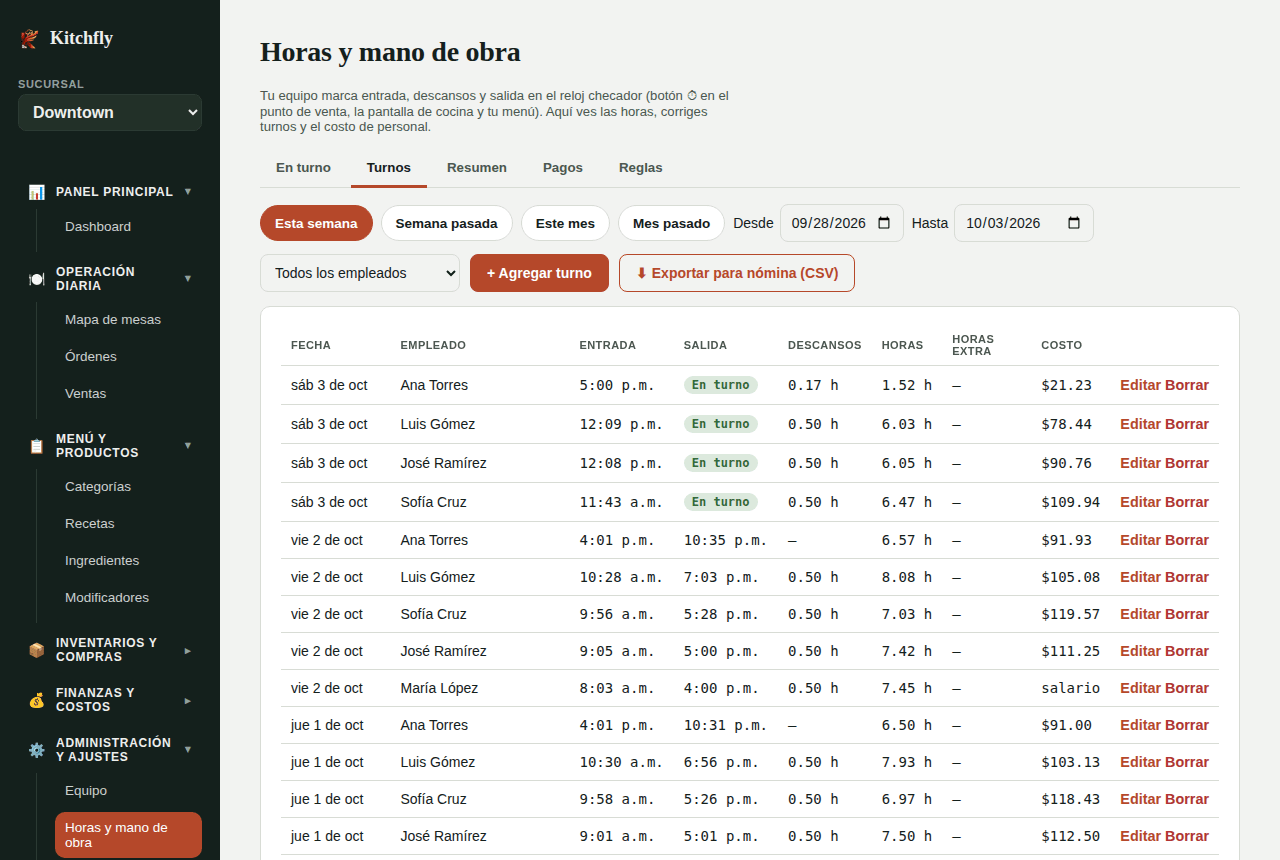
Task: Delete Ana Torres's jue 1 de oct shift
Action: (1187, 725)
